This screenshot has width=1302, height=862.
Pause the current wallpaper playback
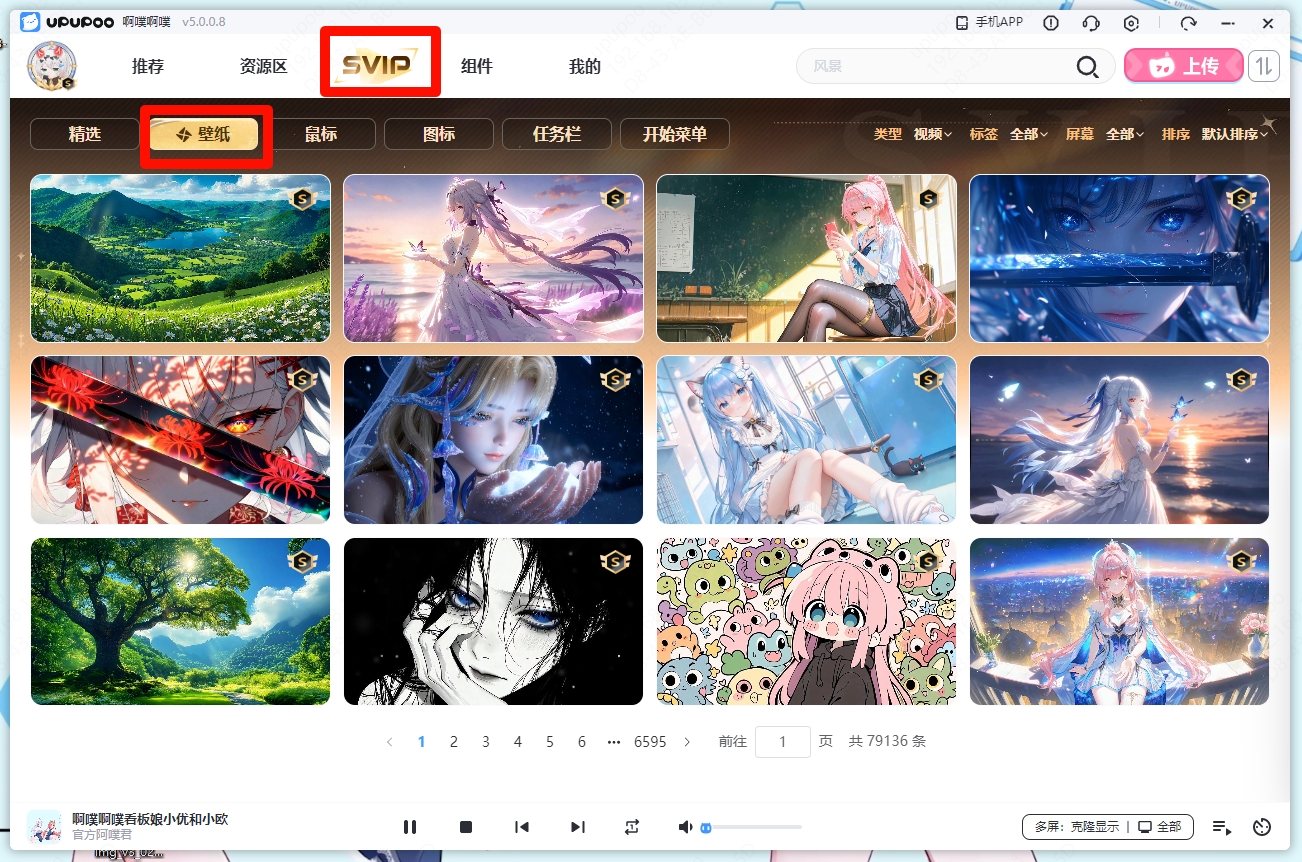pyautogui.click(x=410, y=827)
